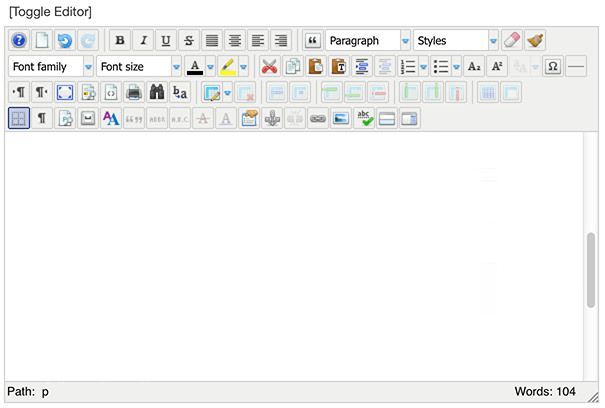This screenshot has height=408, width=605.
Task: Apply the black text color swatch
Action: 195,66
